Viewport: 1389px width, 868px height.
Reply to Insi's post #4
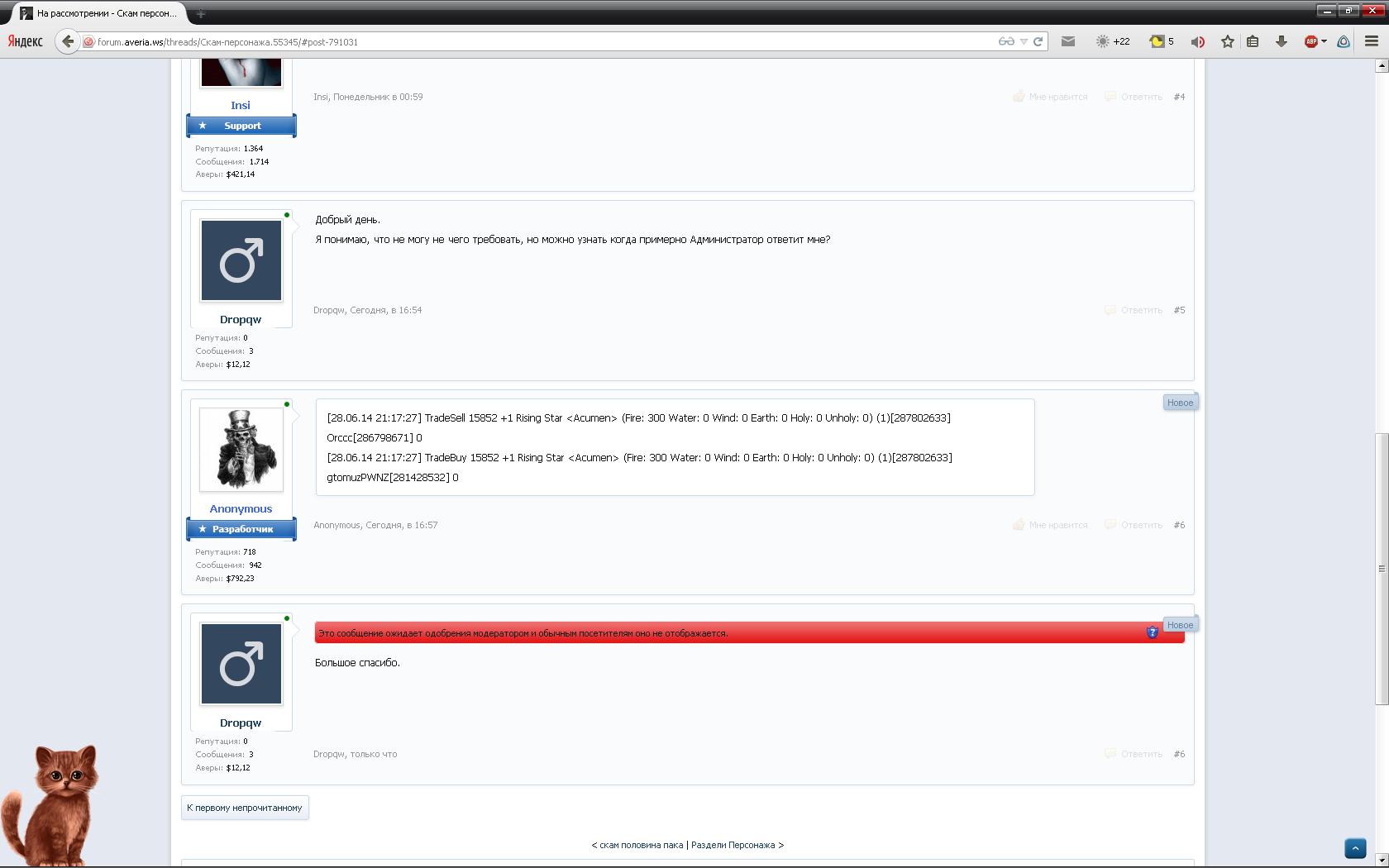(1134, 97)
